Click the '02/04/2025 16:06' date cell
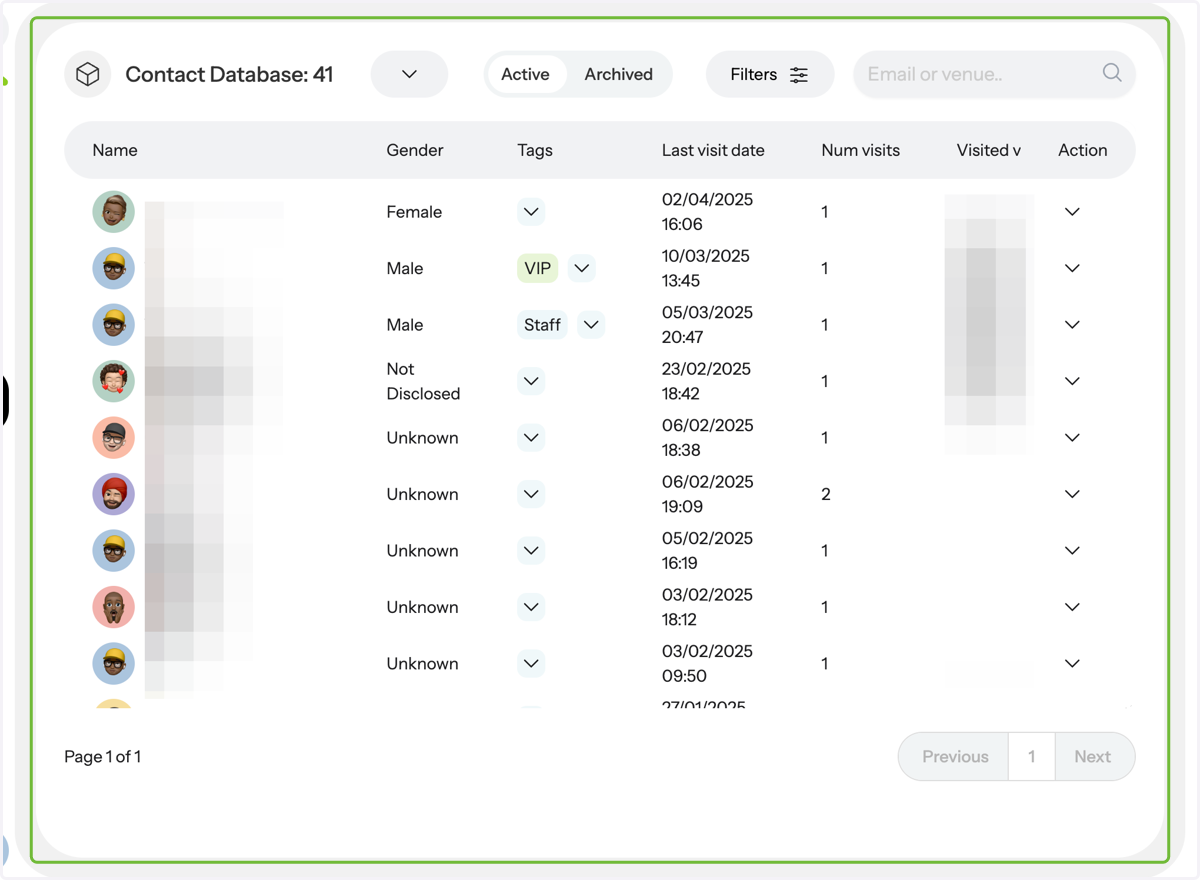 [x=707, y=212]
